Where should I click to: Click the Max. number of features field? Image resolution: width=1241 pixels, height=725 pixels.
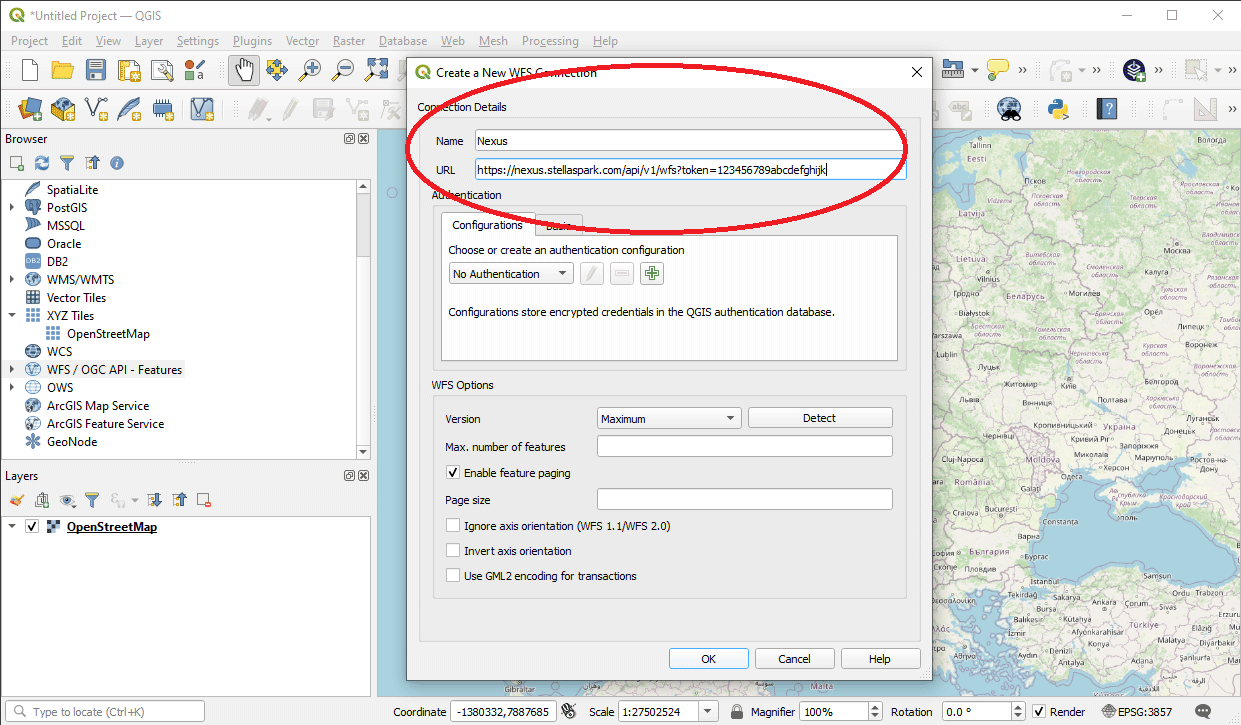[744, 447]
